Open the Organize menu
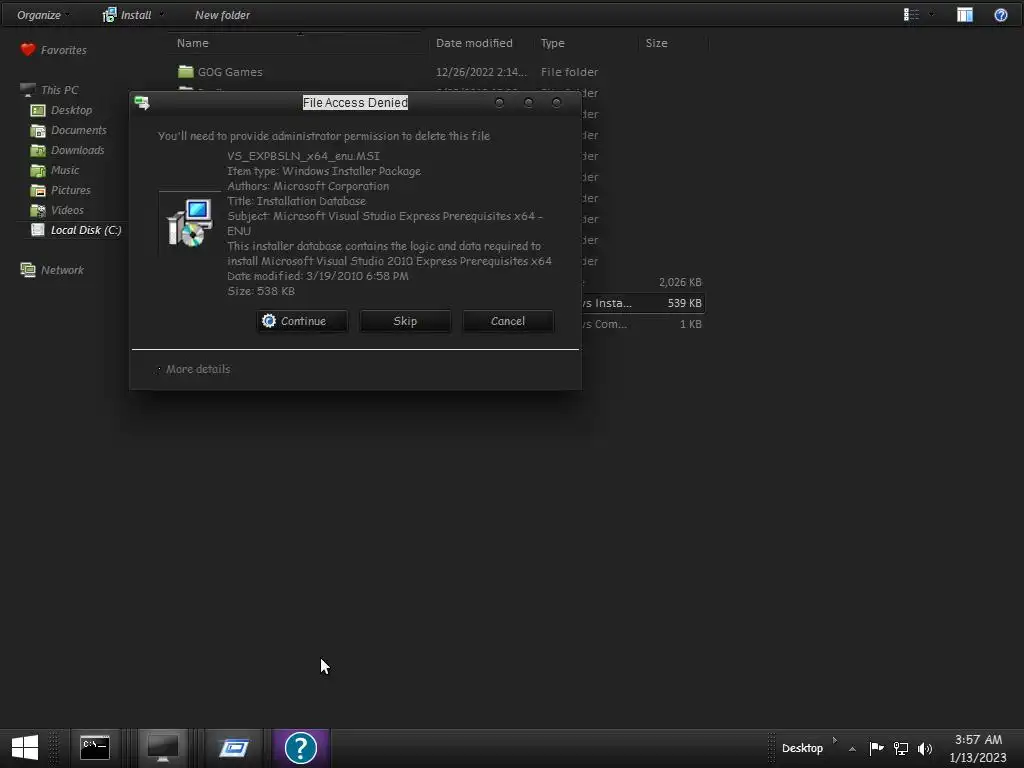 coord(42,15)
